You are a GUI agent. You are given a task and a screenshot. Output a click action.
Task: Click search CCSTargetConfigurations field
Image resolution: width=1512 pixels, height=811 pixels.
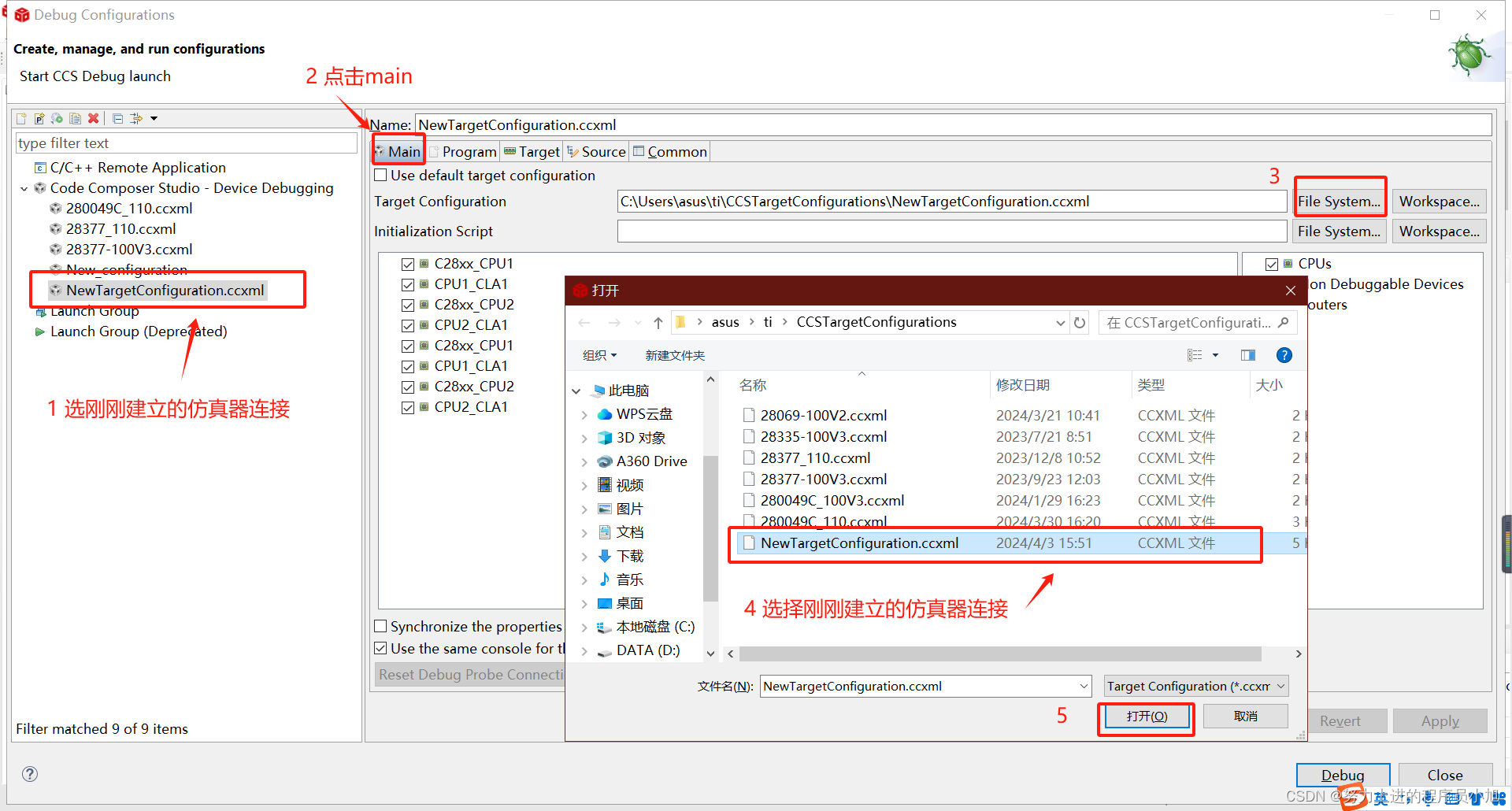tap(1197, 323)
